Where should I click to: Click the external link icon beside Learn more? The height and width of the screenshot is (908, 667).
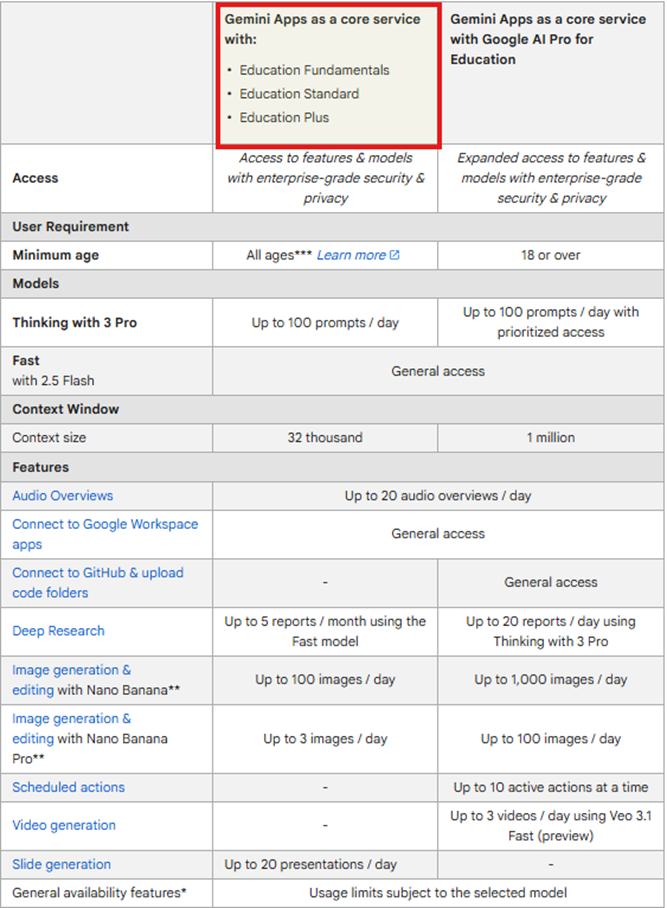point(395,255)
